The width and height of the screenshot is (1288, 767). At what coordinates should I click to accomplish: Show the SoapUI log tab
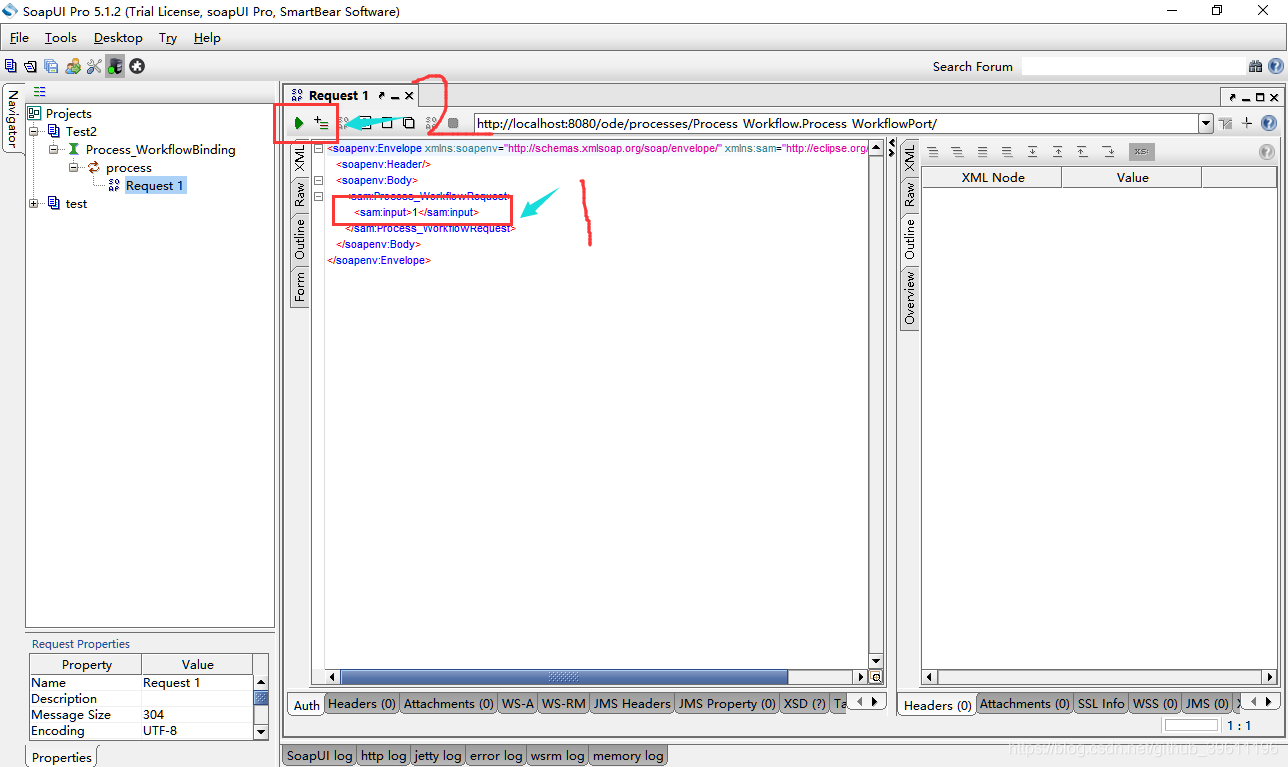tap(319, 756)
